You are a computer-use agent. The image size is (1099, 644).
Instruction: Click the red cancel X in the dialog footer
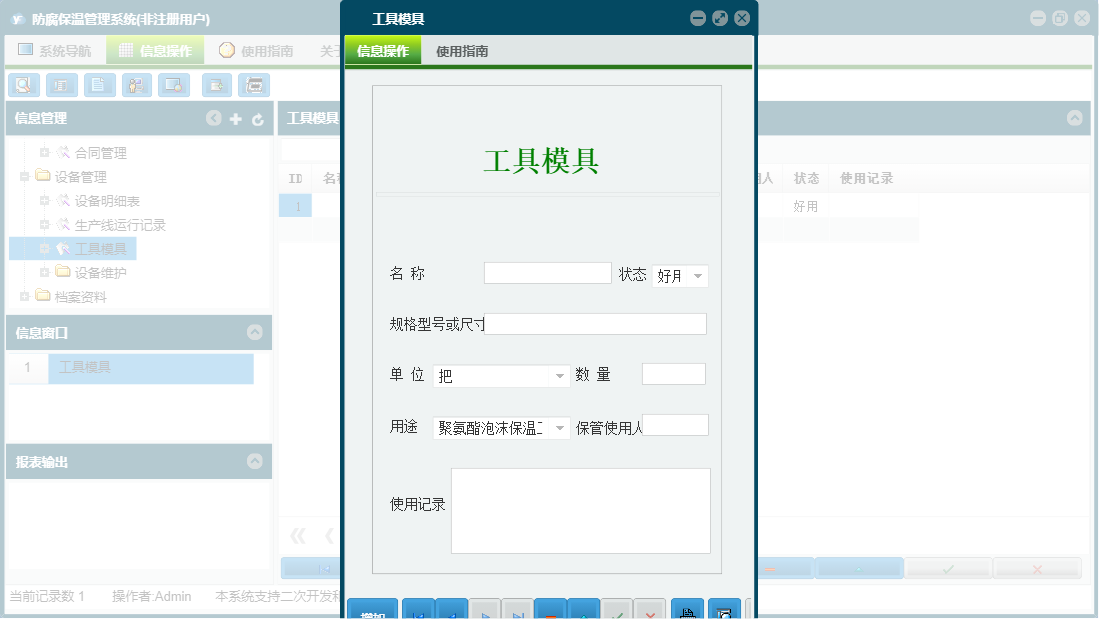click(650, 614)
